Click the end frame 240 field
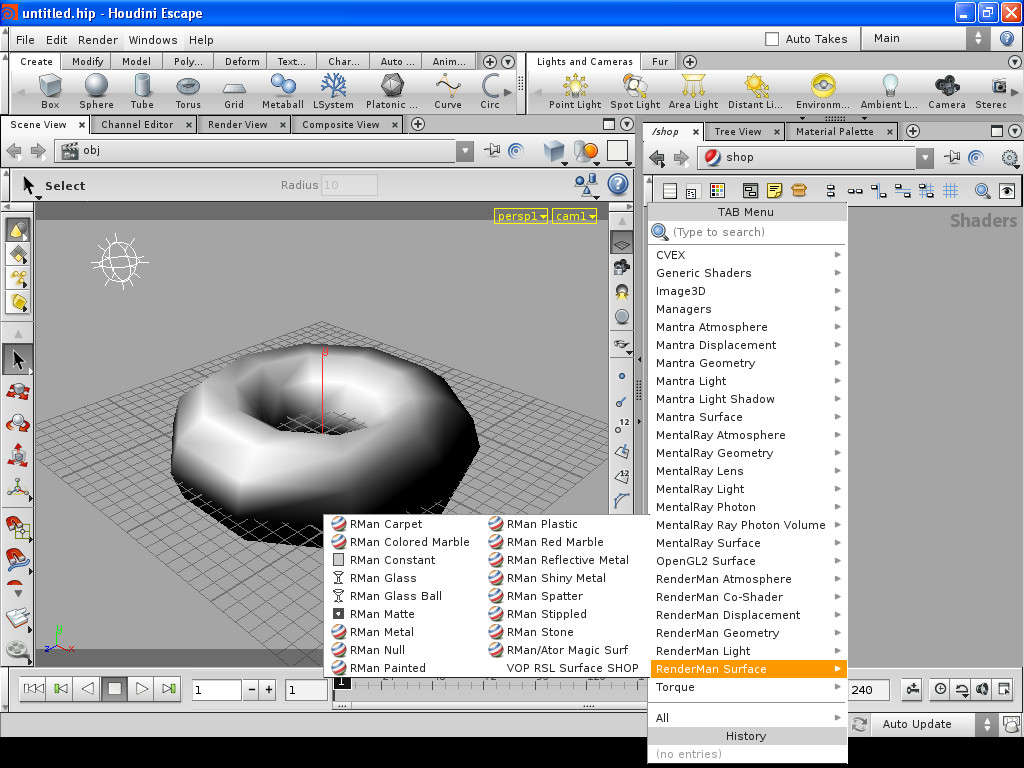The width and height of the screenshot is (1024, 768). tap(869, 690)
